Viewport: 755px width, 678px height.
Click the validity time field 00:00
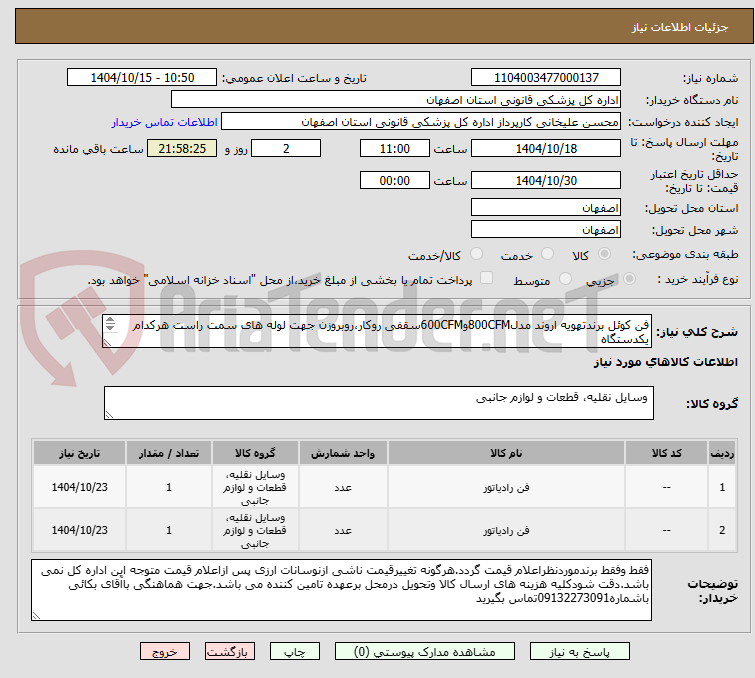[x=394, y=180]
